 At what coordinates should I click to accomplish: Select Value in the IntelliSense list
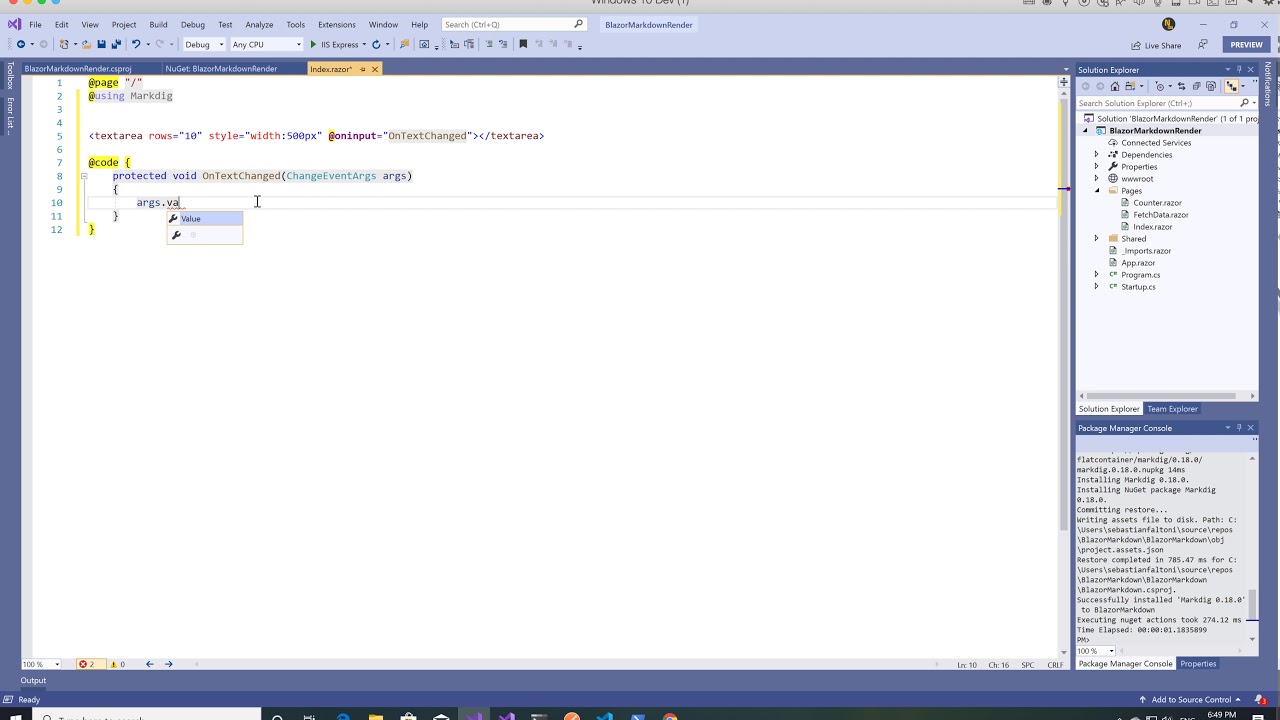[x=204, y=219]
